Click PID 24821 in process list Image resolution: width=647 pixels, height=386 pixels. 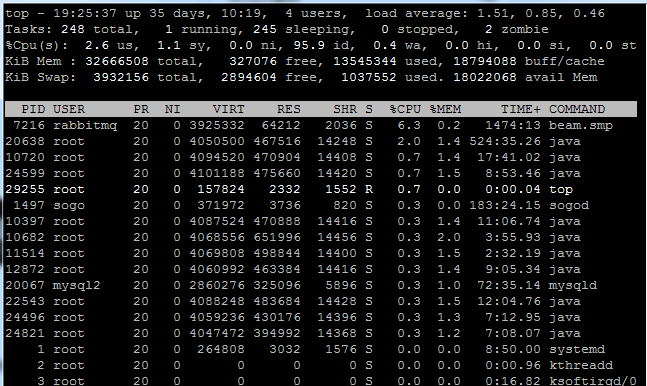pyautogui.click(x=25, y=333)
